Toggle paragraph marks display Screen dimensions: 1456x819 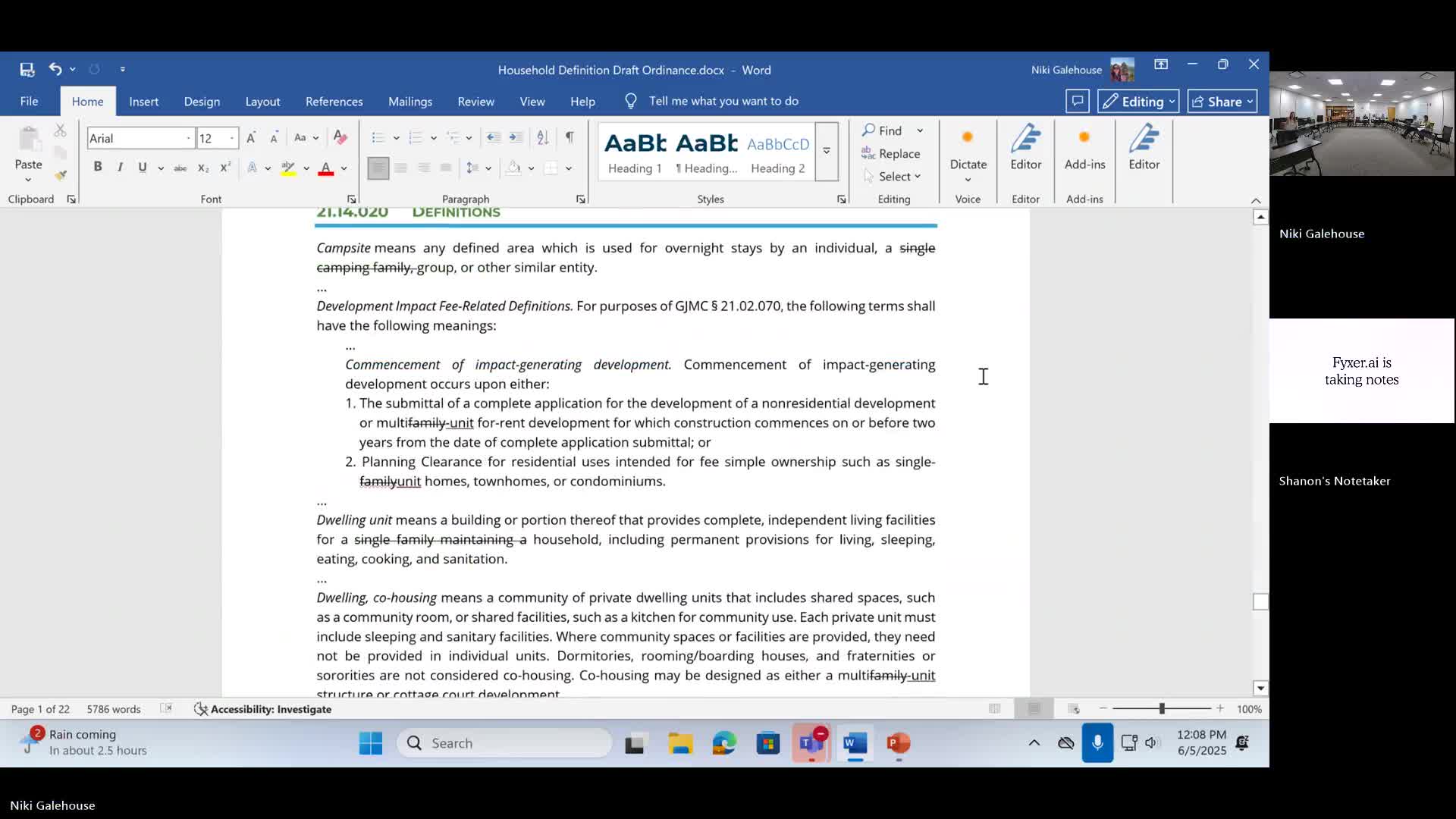pos(570,137)
